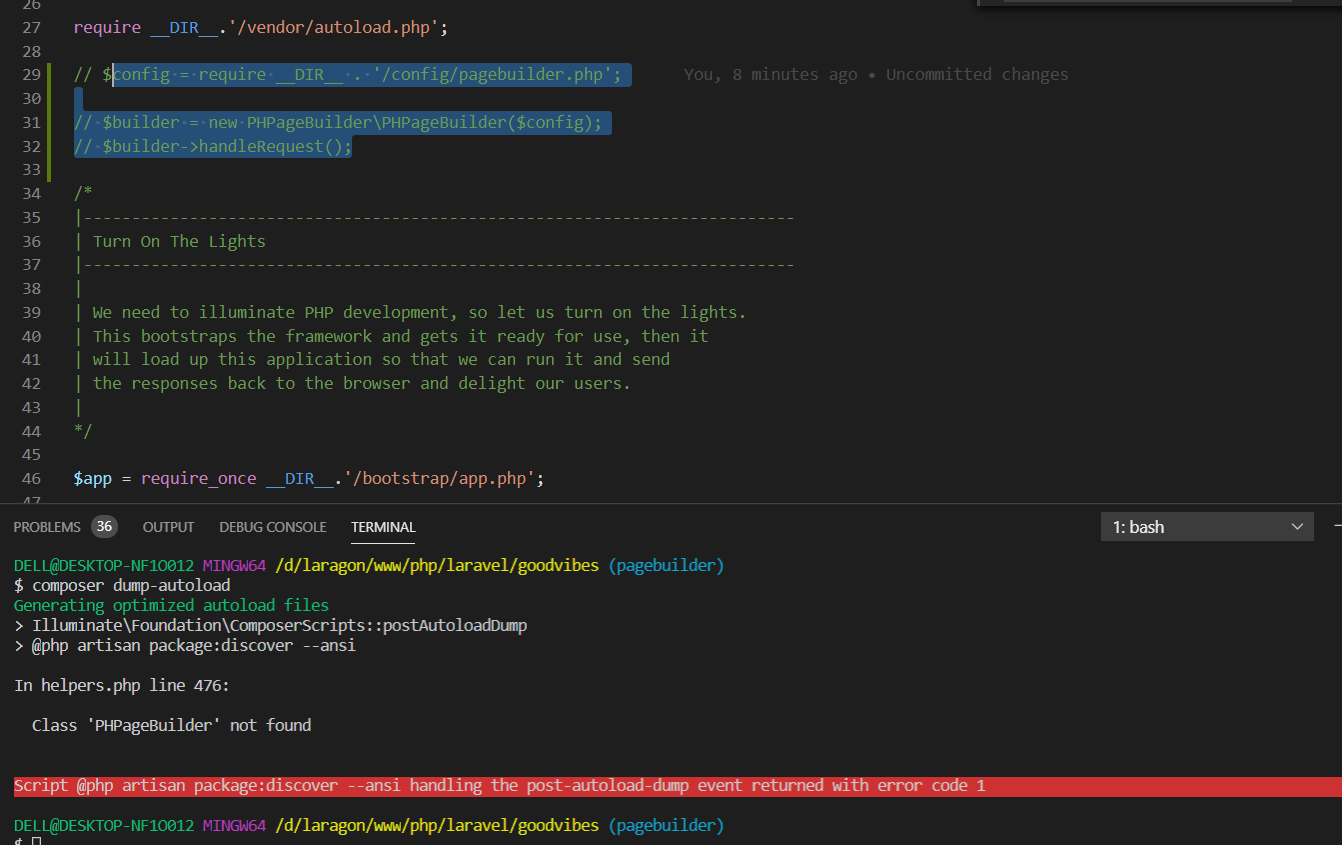Image resolution: width=1342 pixels, height=845 pixels.
Task: Click the $app variable on line 46
Action: click(92, 478)
